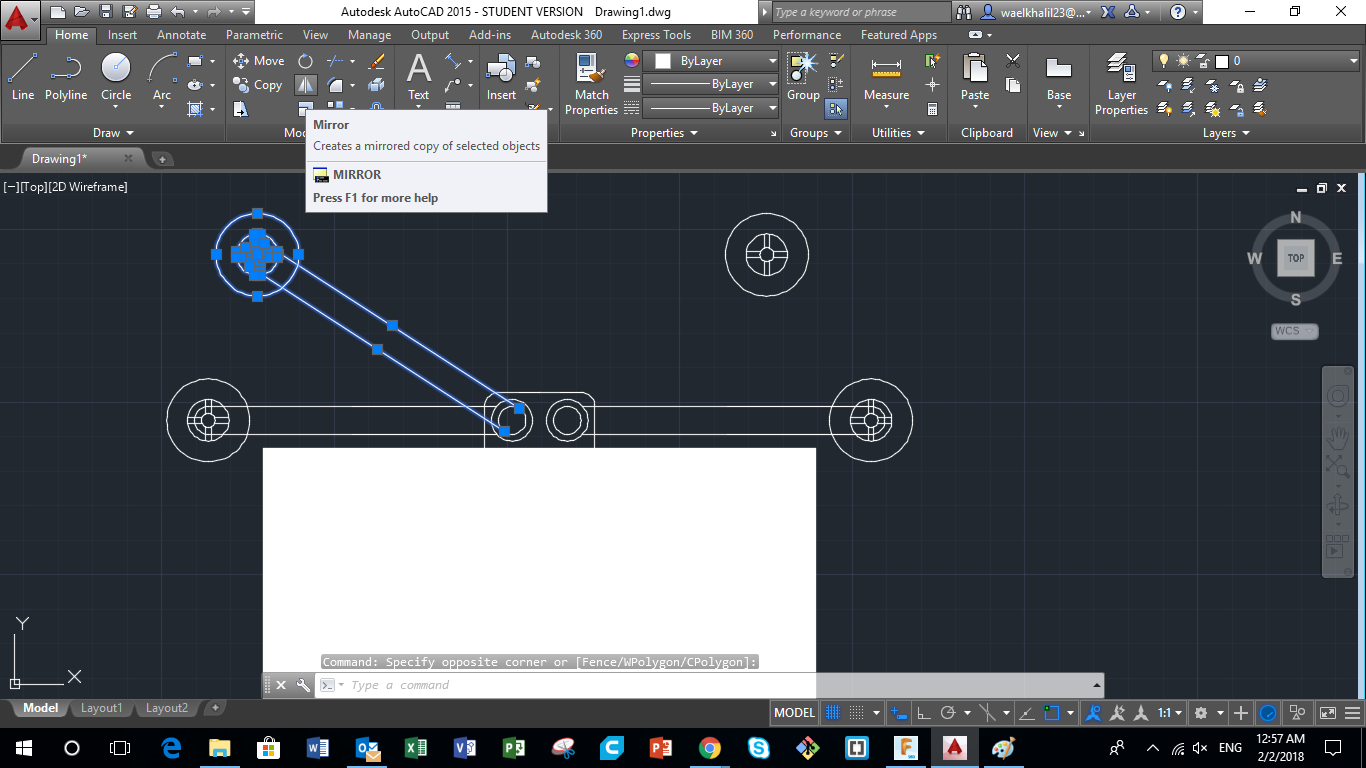Click the WCS coordinate system button
Viewport: 1366px width, 768px height.
pyautogui.click(x=1295, y=331)
